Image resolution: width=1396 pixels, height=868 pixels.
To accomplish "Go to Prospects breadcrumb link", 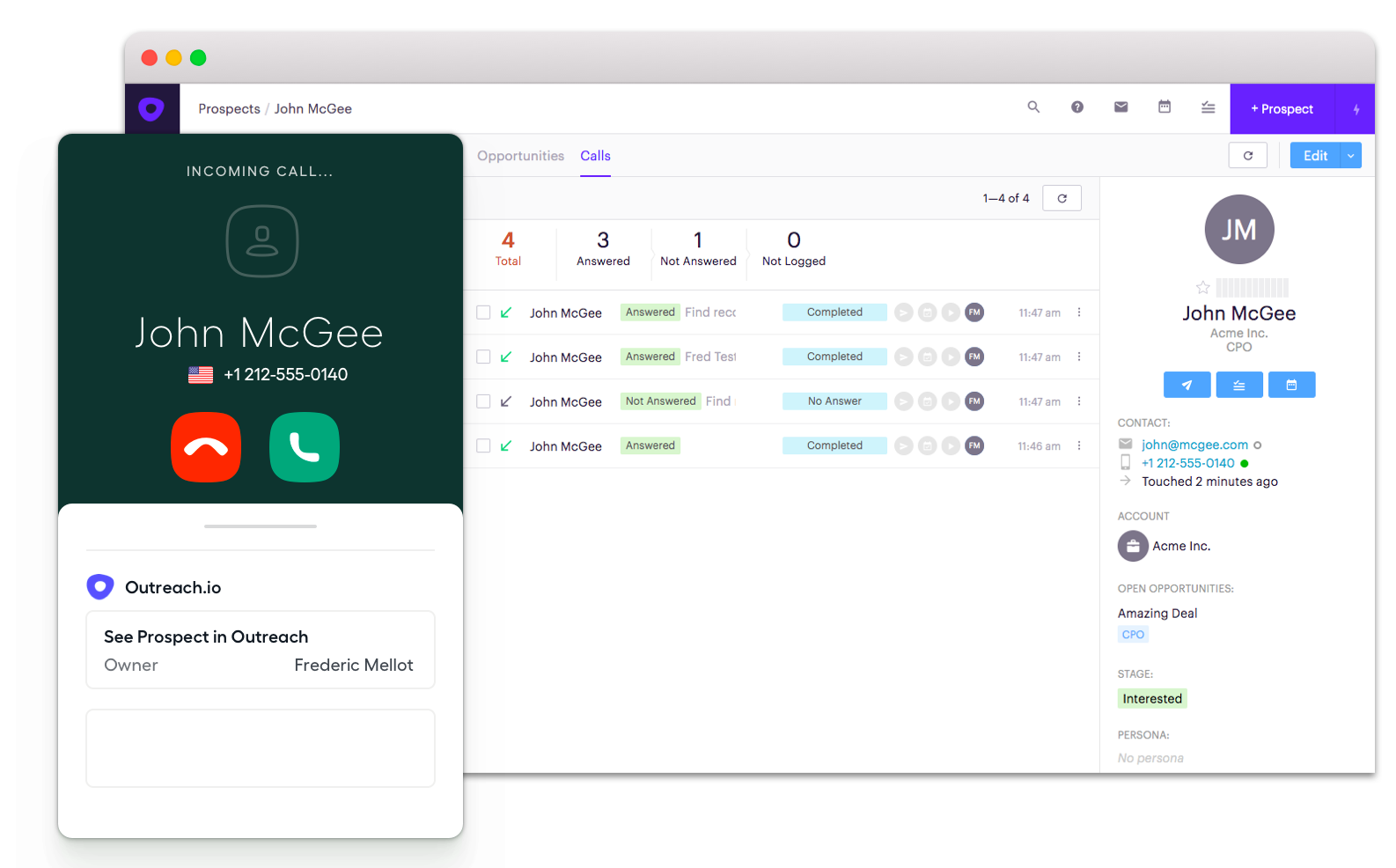I will tap(229, 109).
